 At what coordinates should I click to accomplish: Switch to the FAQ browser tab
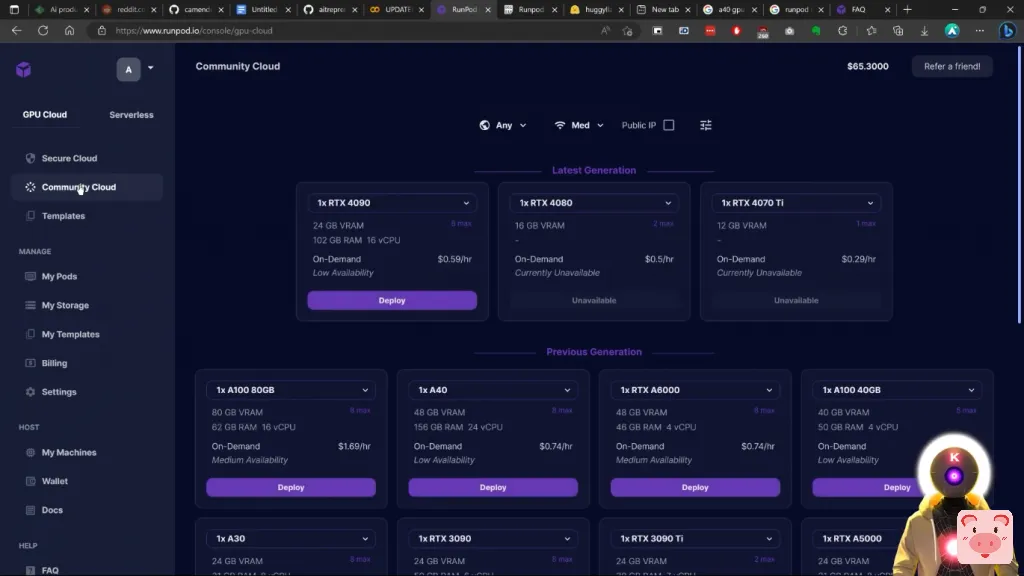pyautogui.click(x=863, y=9)
